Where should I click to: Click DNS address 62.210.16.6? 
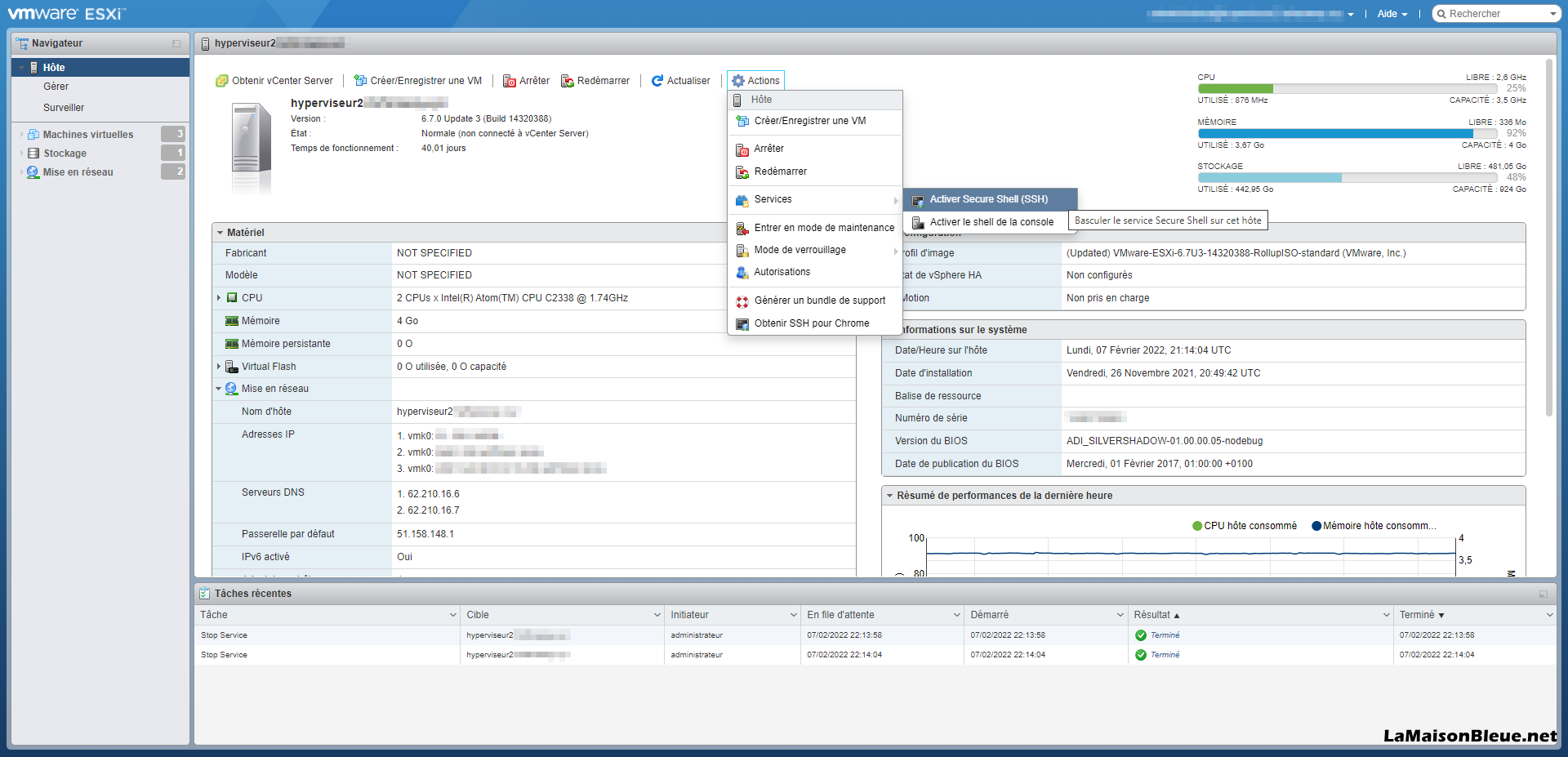(434, 494)
